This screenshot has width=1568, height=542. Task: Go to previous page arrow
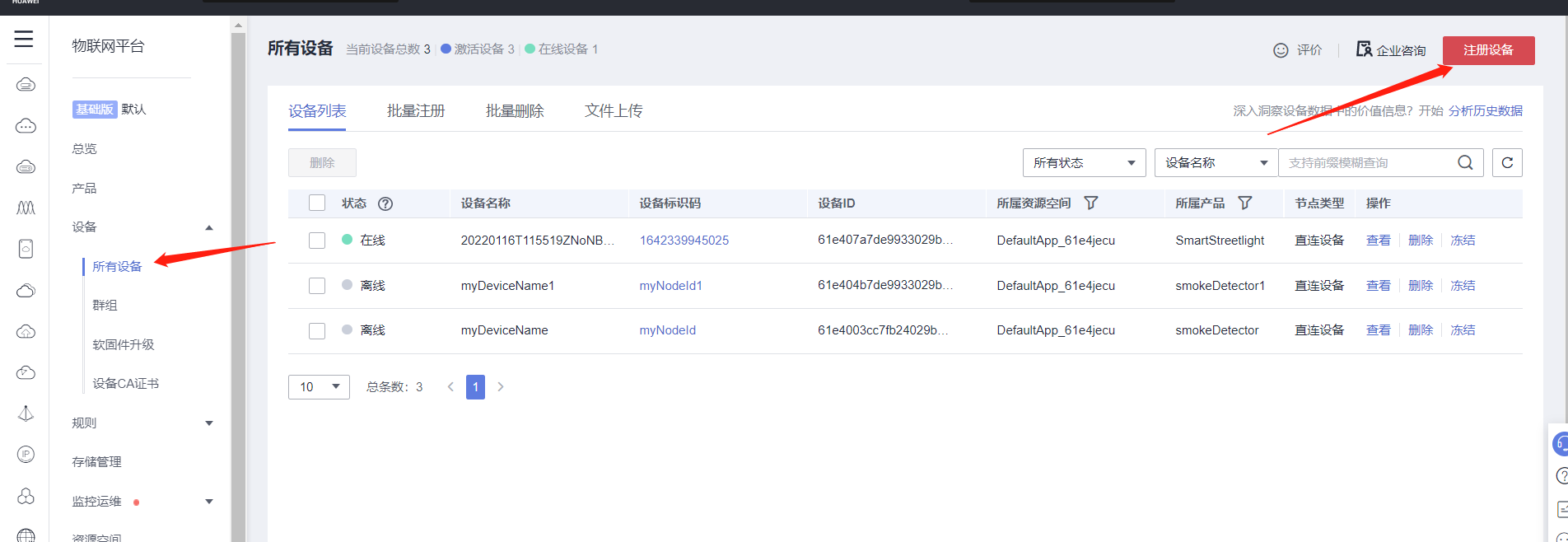450,387
